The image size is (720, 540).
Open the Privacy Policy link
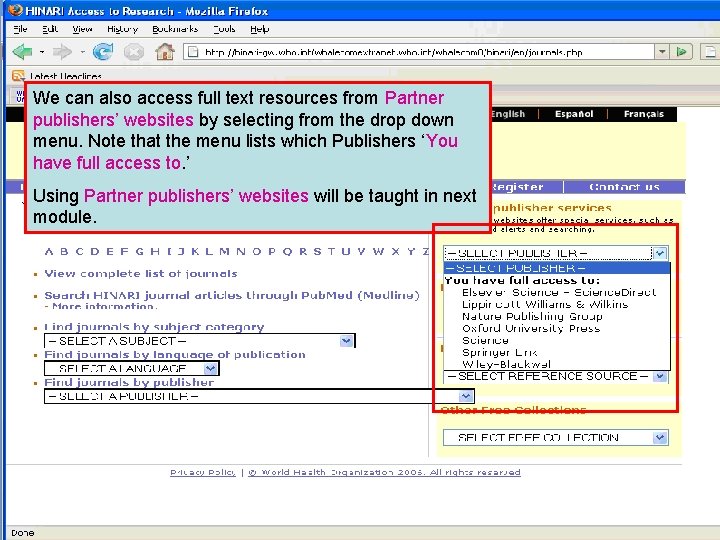tap(202, 472)
